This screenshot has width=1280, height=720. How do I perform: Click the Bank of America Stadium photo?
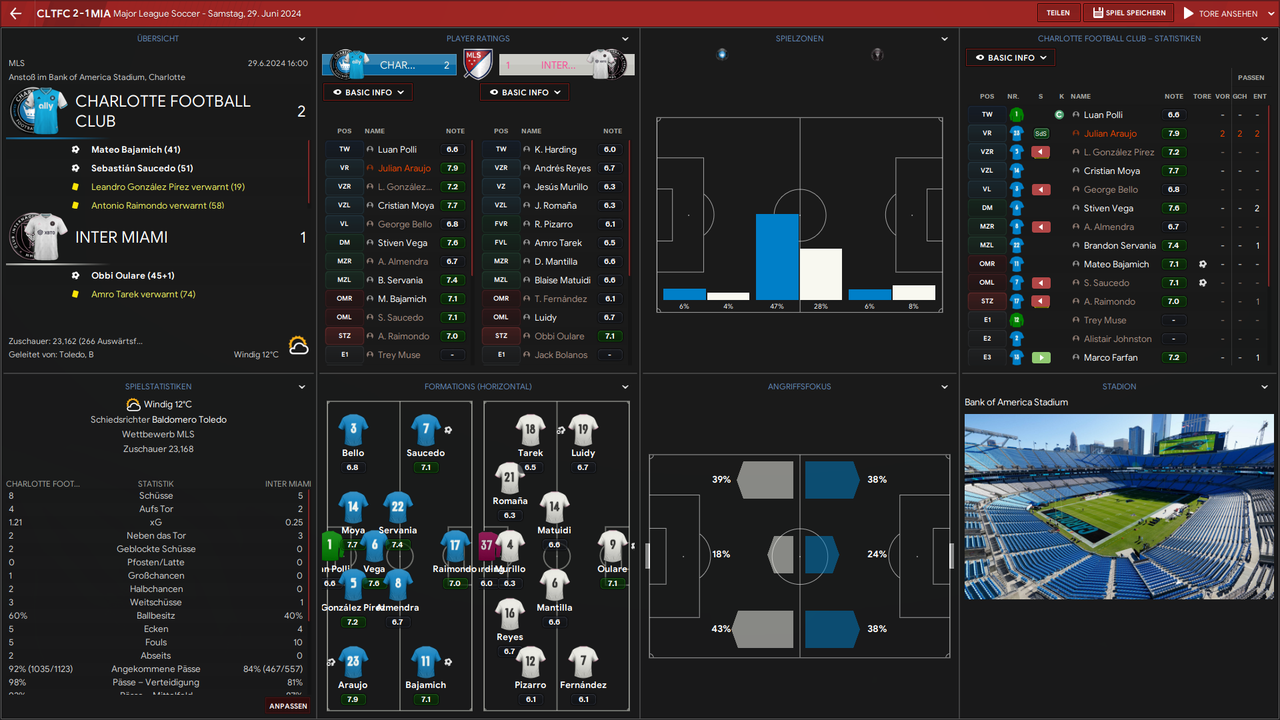point(1118,507)
